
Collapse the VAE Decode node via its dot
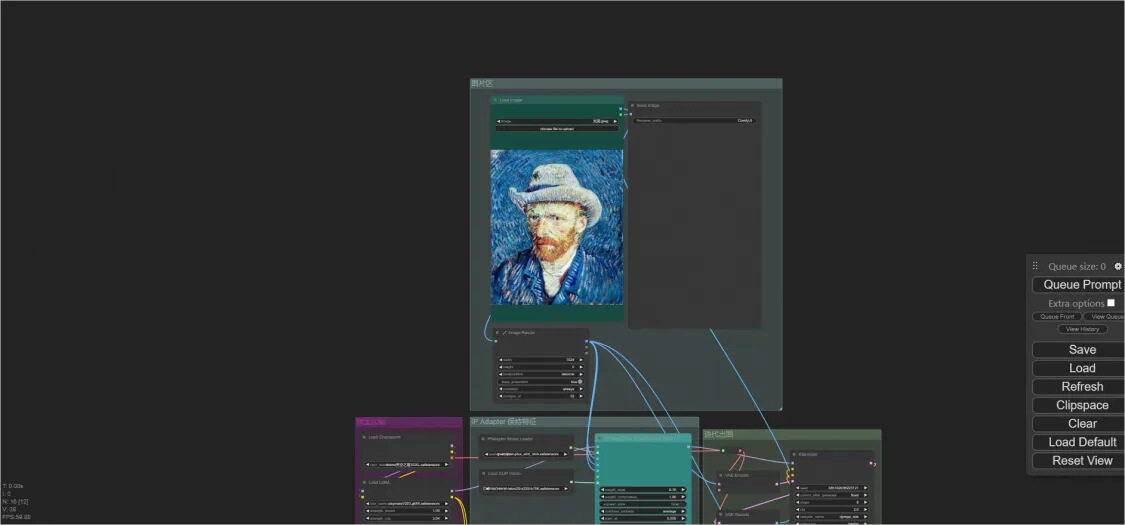tap(720, 514)
